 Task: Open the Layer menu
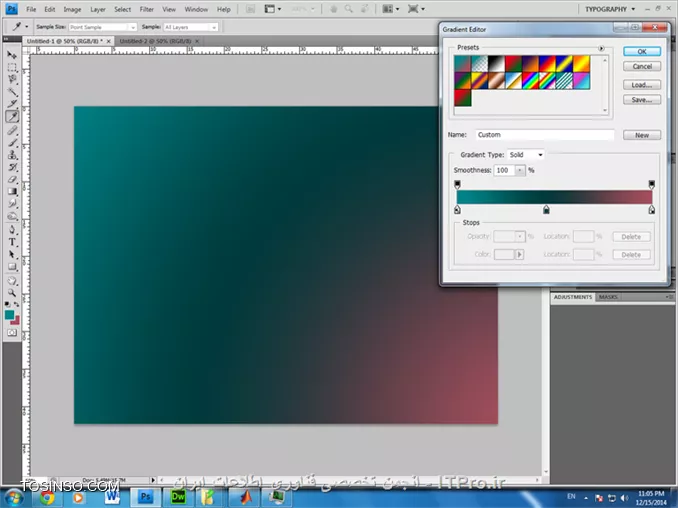(98, 9)
